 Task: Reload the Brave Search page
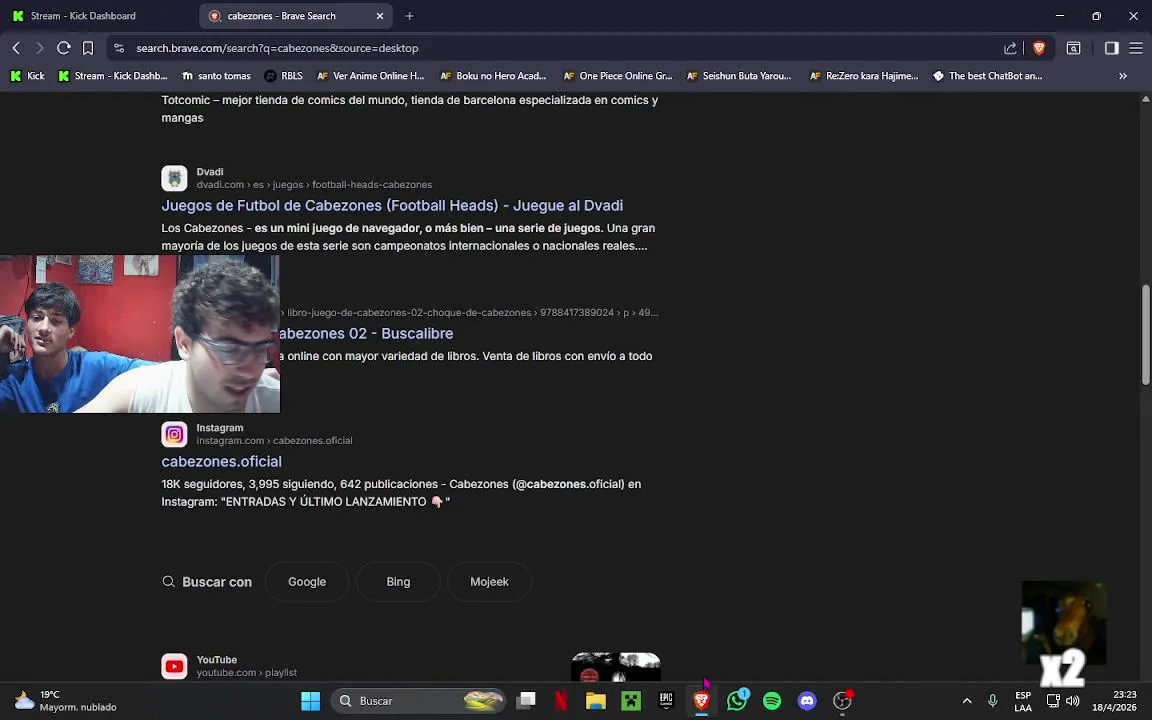pyautogui.click(x=64, y=48)
